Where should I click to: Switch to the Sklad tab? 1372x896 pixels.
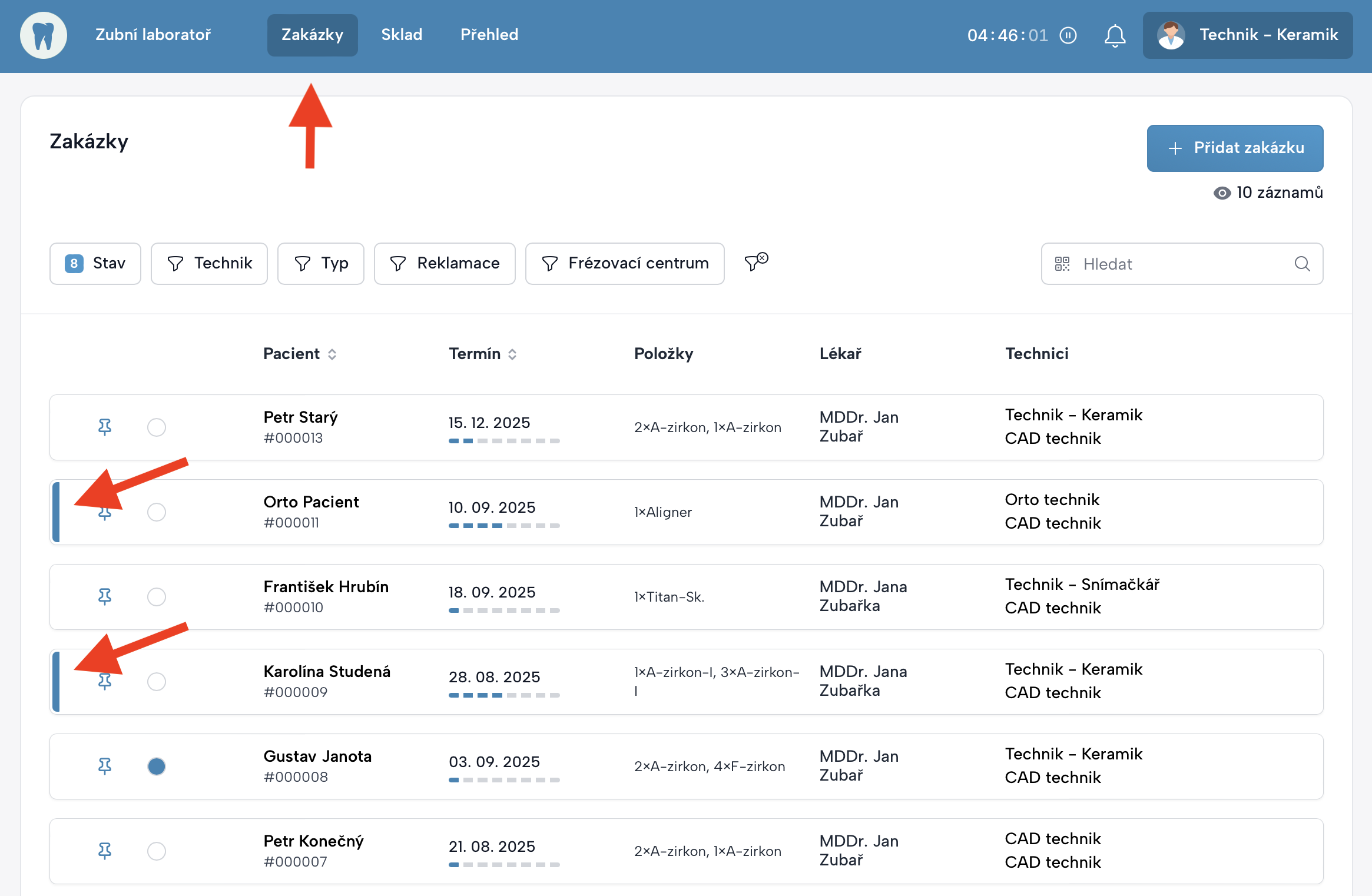pyautogui.click(x=402, y=35)
